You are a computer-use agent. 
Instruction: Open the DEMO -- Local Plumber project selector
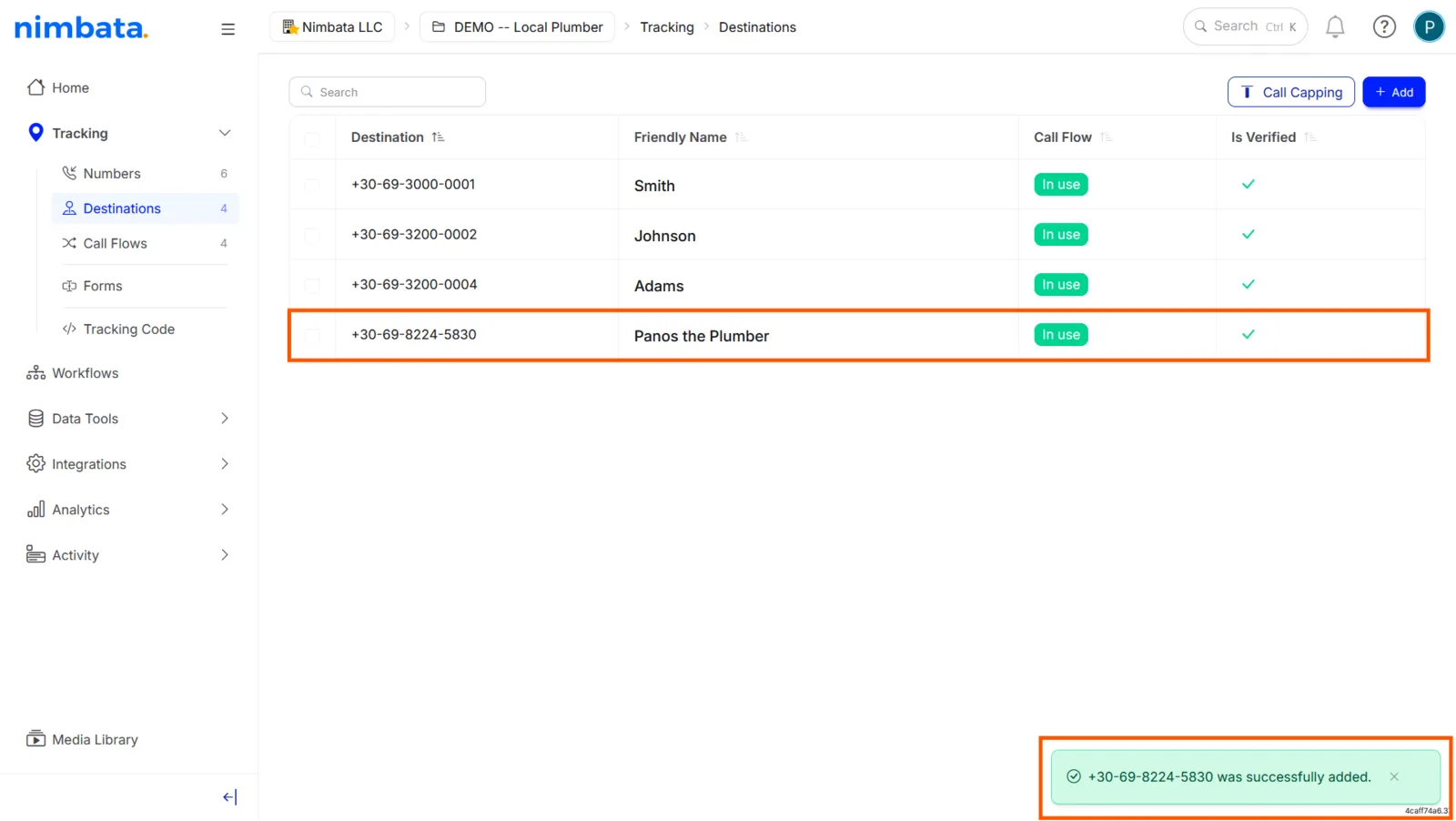point(517,27)
